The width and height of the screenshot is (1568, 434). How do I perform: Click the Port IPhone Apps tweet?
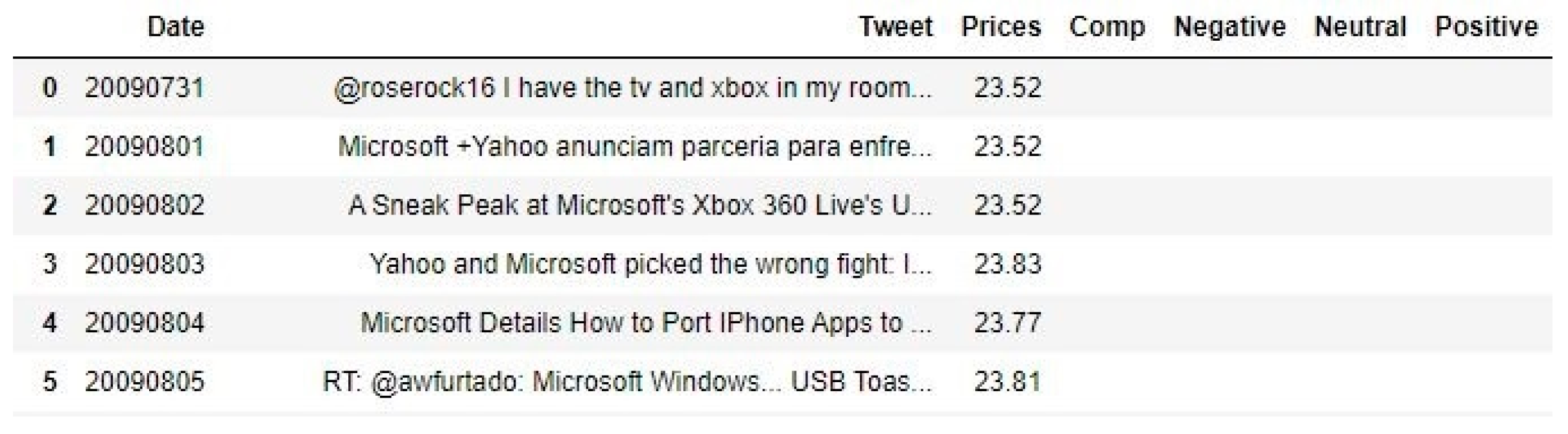tap(646, 323)
